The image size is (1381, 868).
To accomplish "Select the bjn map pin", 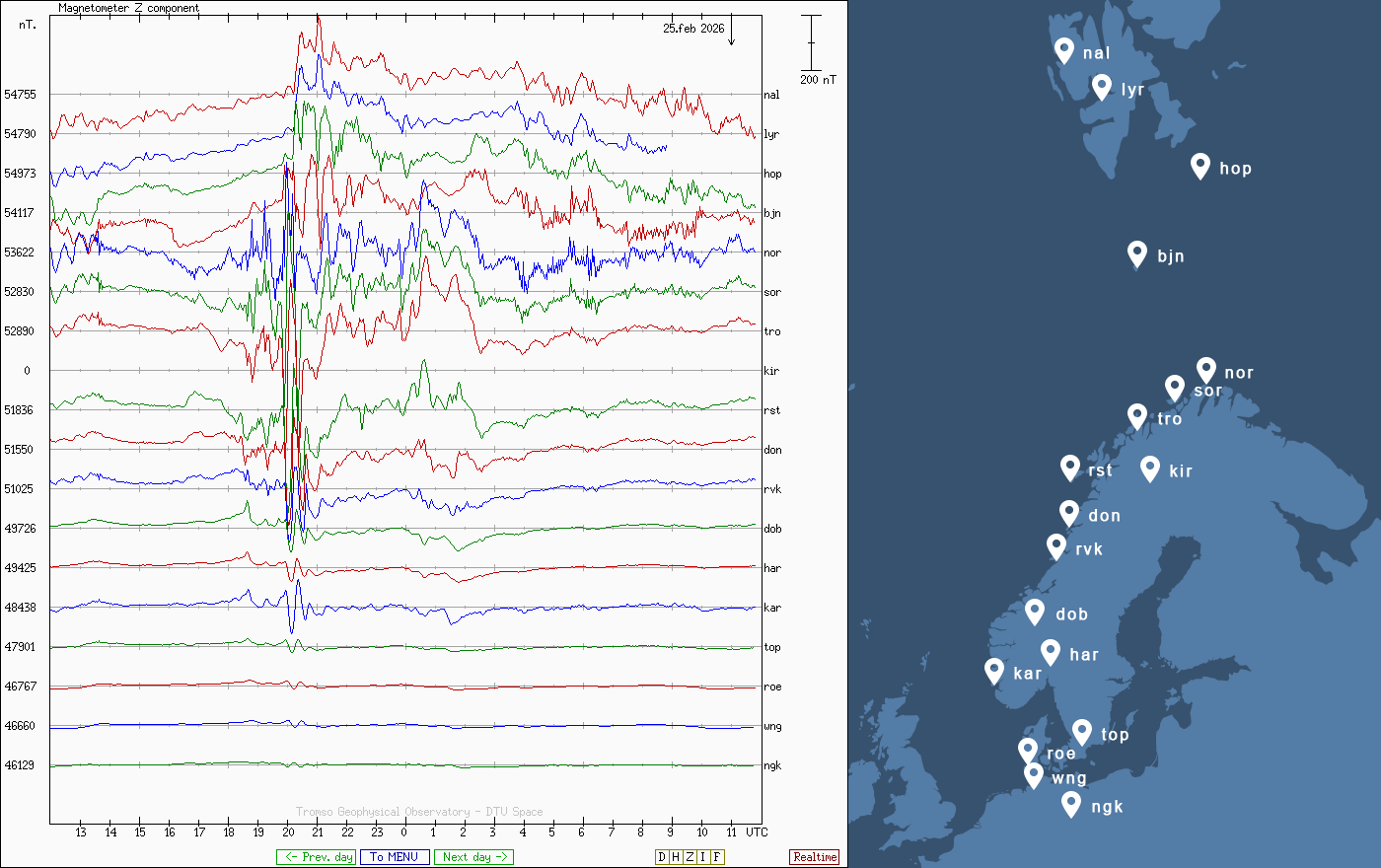I will pyautogui.click(x=1137, y=253).
